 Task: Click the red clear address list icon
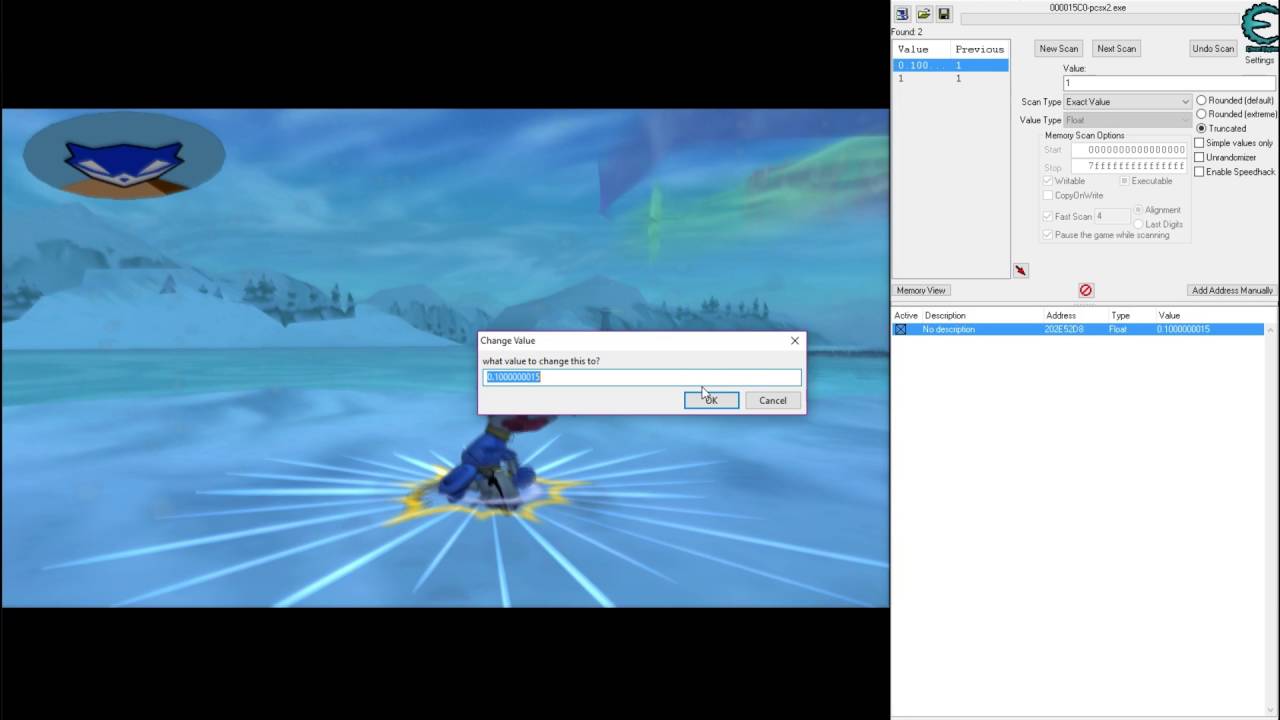click(1086, 290)
